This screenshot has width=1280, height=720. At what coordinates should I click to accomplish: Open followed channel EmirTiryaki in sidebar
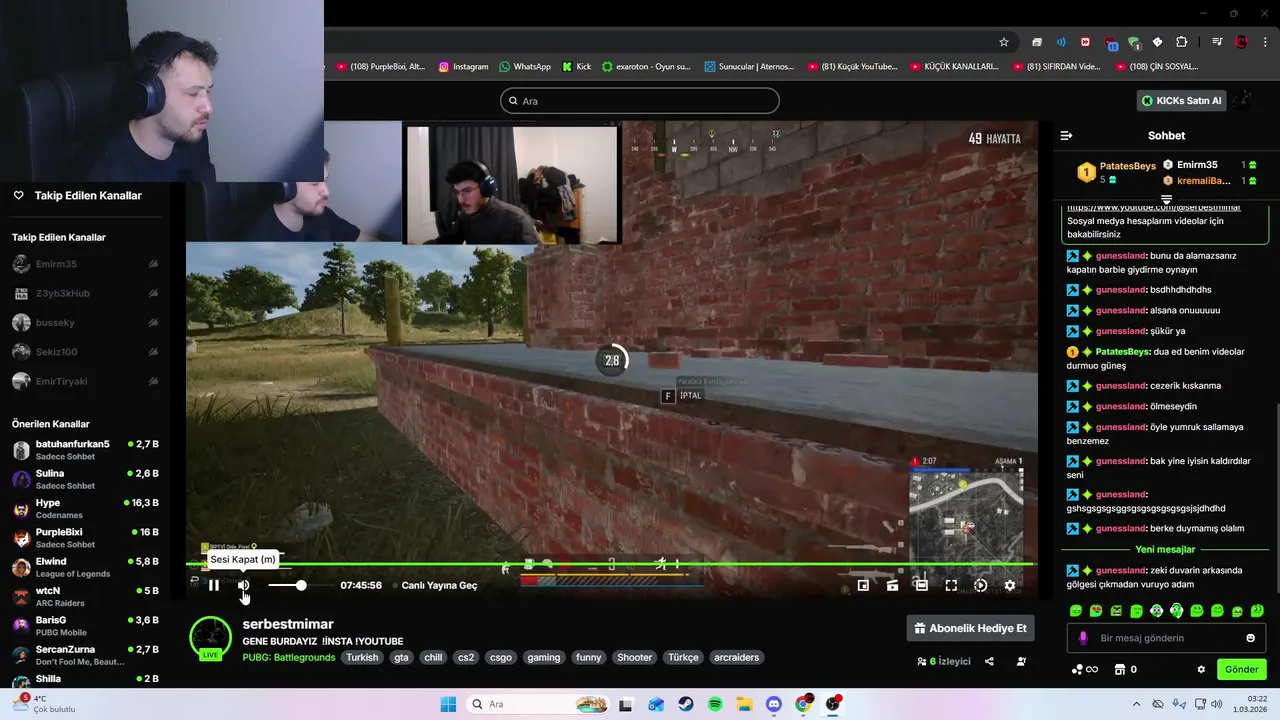(85, 381)
